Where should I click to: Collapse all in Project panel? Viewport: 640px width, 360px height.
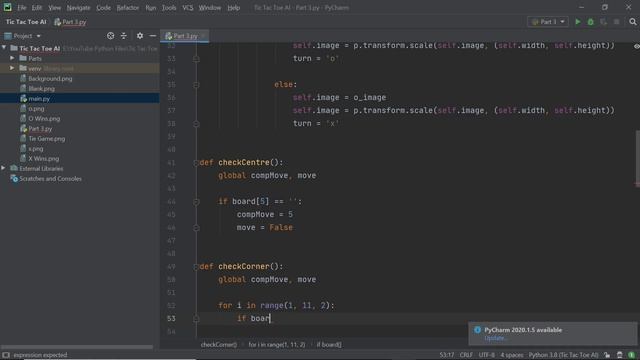pos(124,36)
